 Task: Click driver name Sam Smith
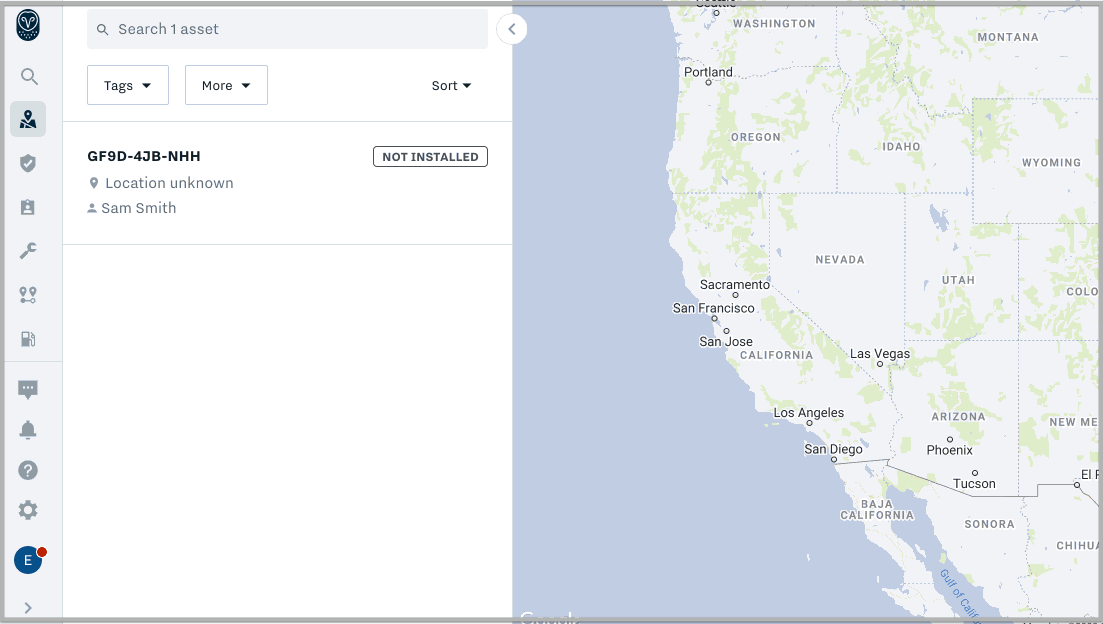139,208
